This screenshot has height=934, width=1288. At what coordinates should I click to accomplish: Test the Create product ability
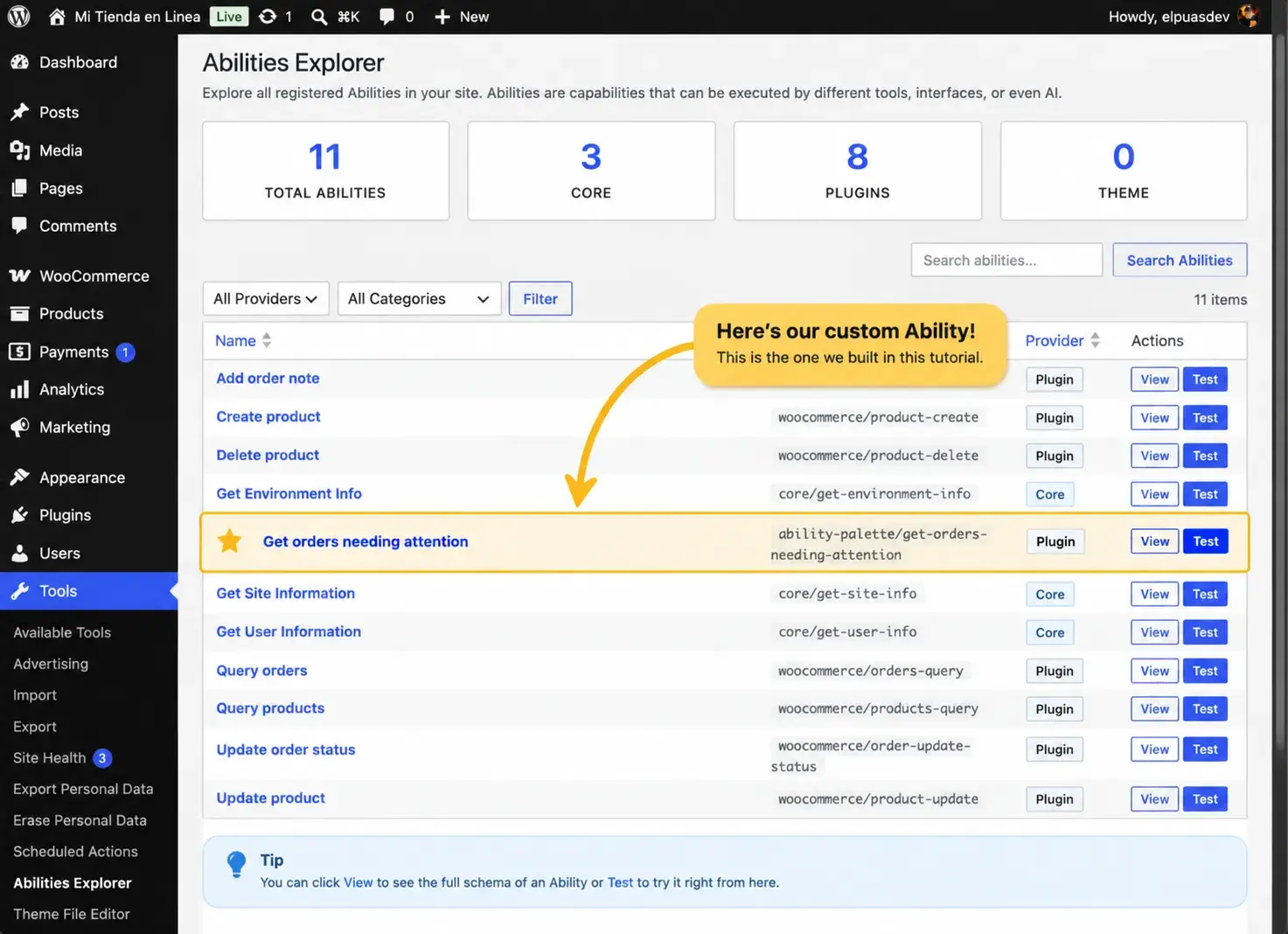click(x=1205, y=418)
